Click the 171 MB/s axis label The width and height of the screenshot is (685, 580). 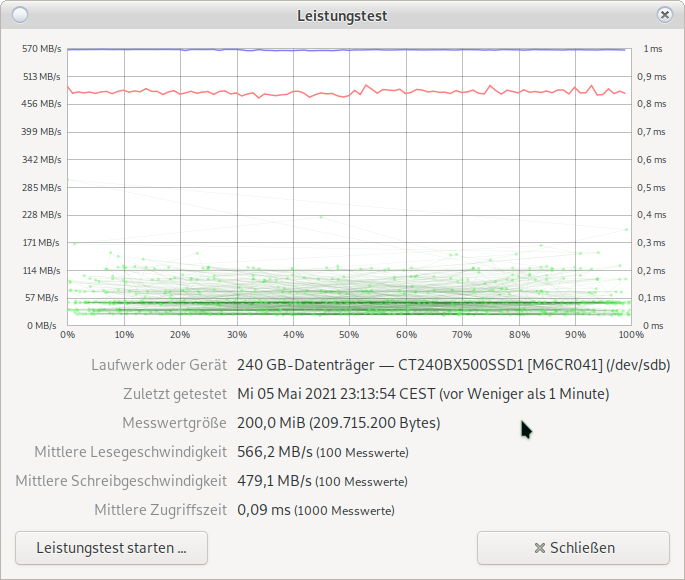click(x=41, y=242)
